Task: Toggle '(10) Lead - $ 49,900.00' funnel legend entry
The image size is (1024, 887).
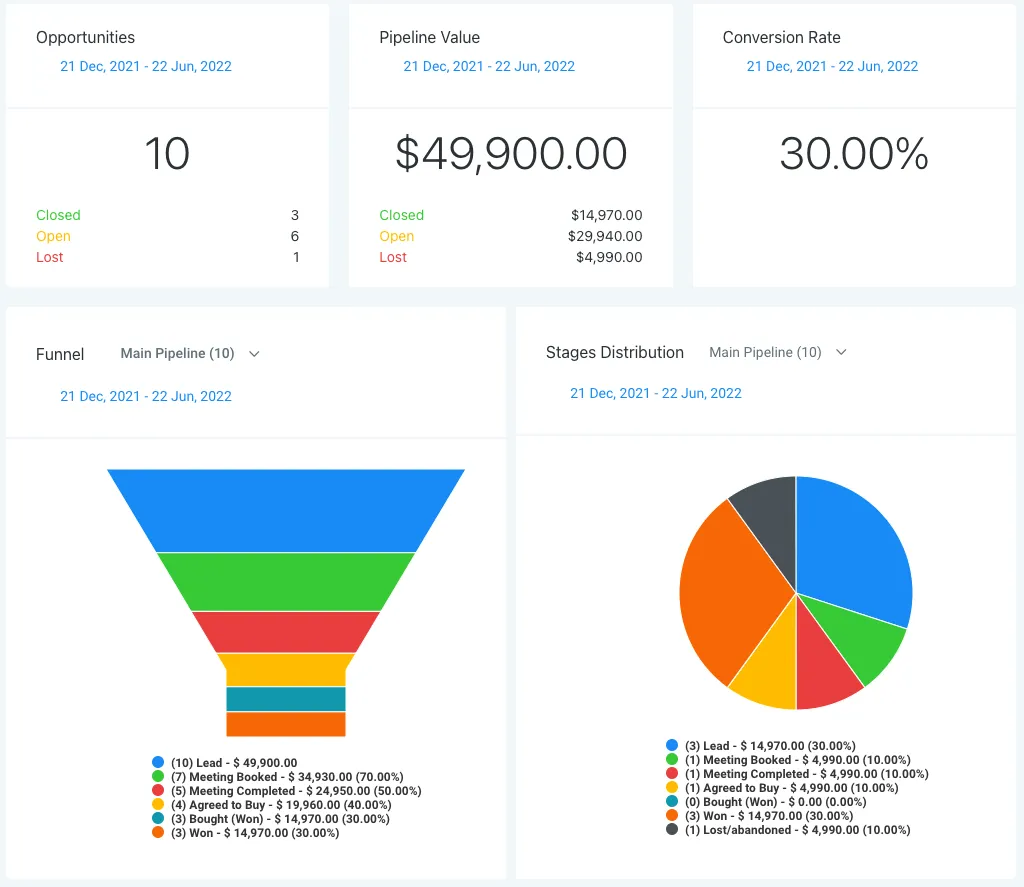Action: 234,762
